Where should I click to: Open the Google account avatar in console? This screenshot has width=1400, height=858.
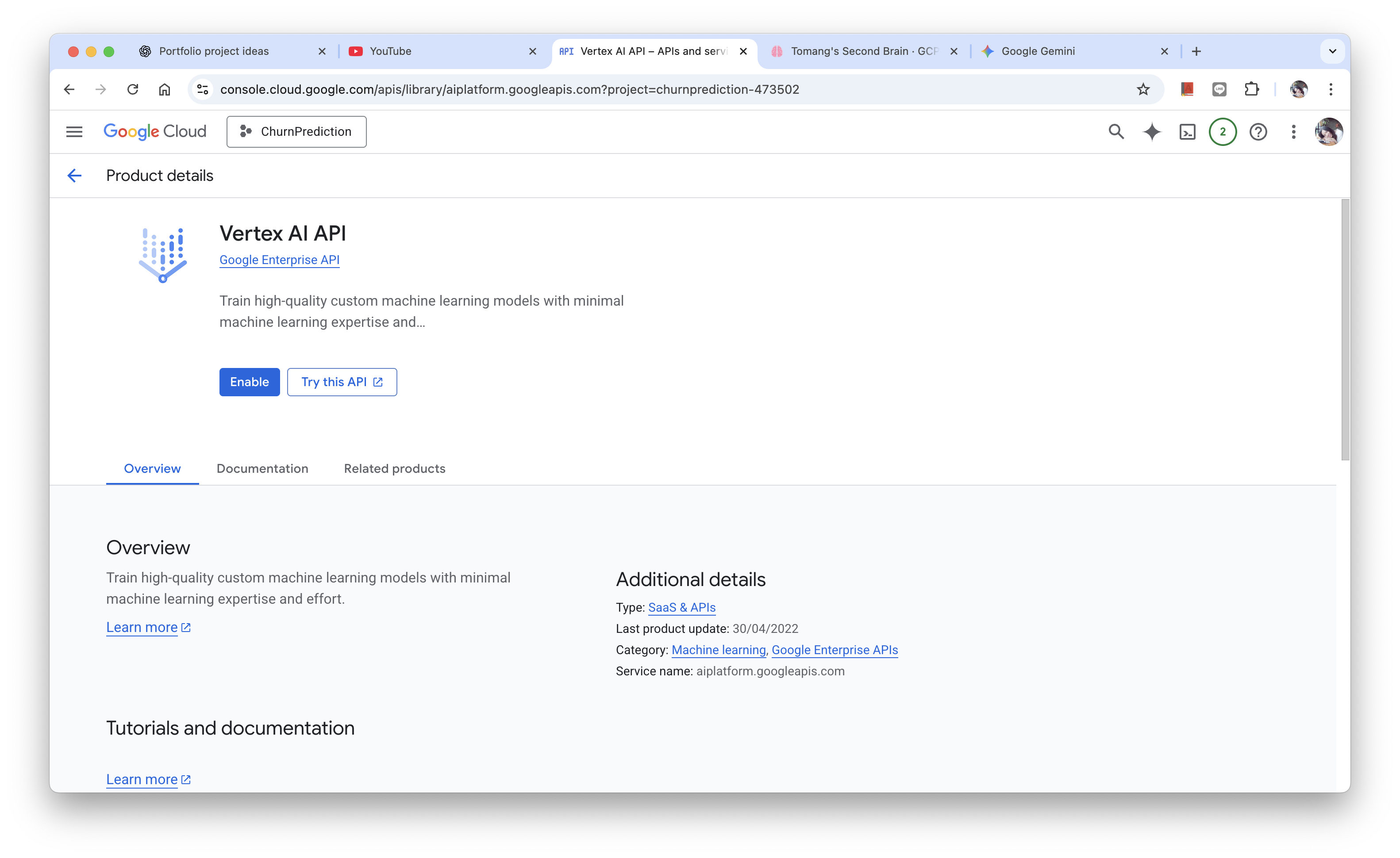click(1328, 132)
